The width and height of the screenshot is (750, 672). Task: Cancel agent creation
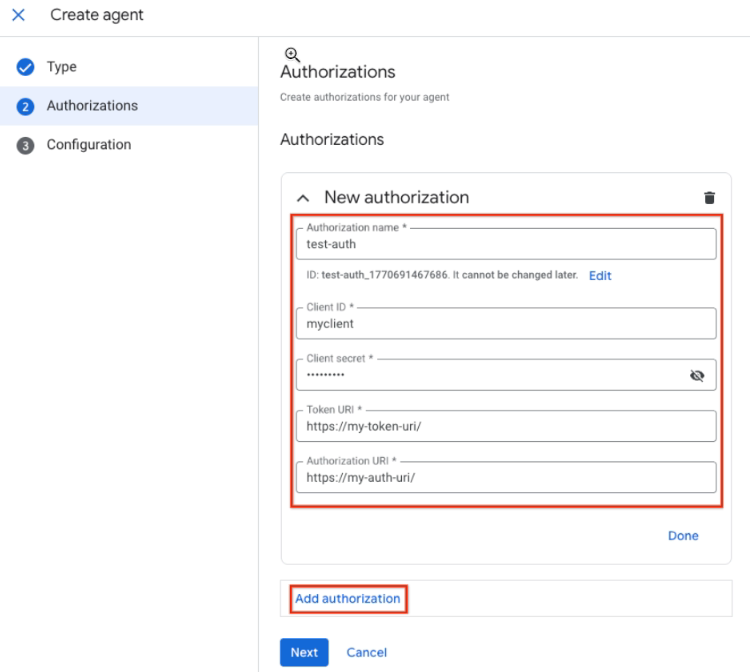pyautogui.click(x=366, y=652)
